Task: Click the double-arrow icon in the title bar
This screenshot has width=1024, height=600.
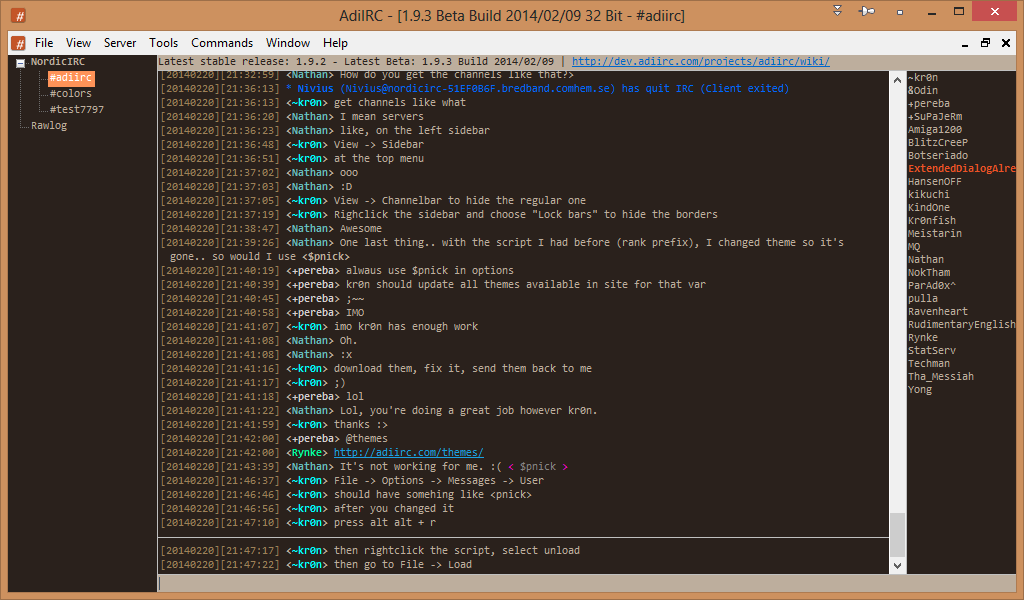Action: coord(837,10)
